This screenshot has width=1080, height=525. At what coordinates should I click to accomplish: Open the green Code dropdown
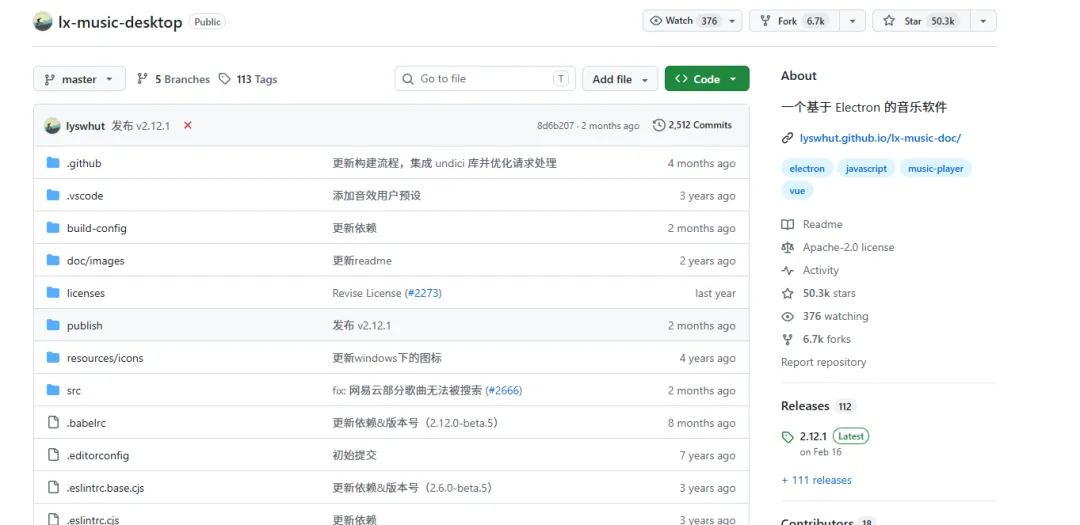[707, 79]
